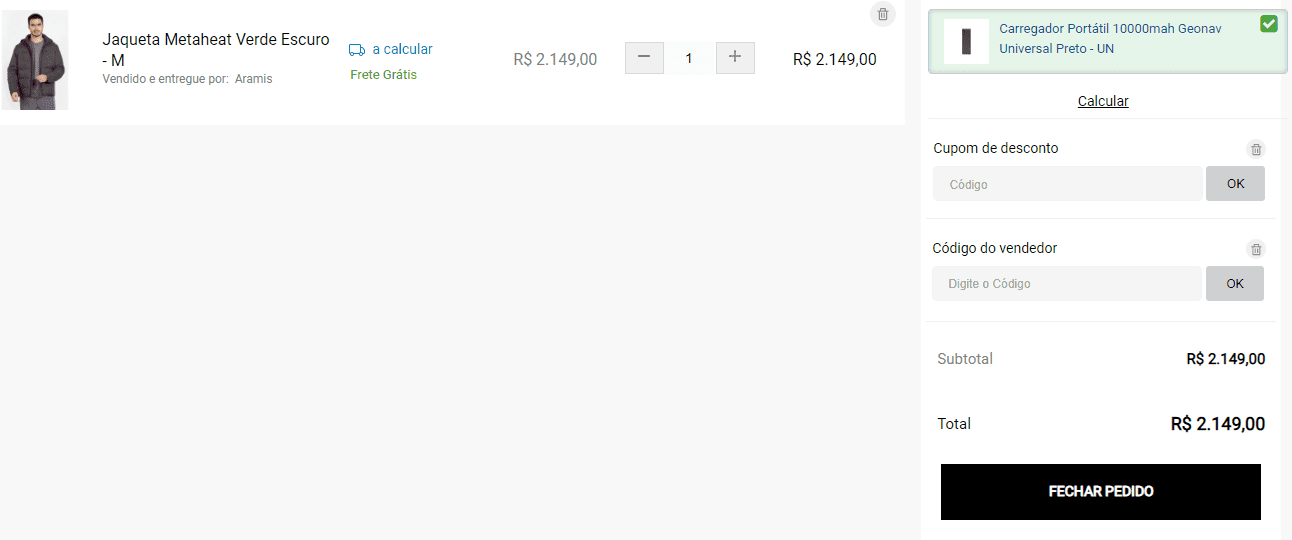This screenshot has width=1292, height=540.
Task: Uncheck the green Carregador Portátil checkbox
Action: pos(1269,24)
